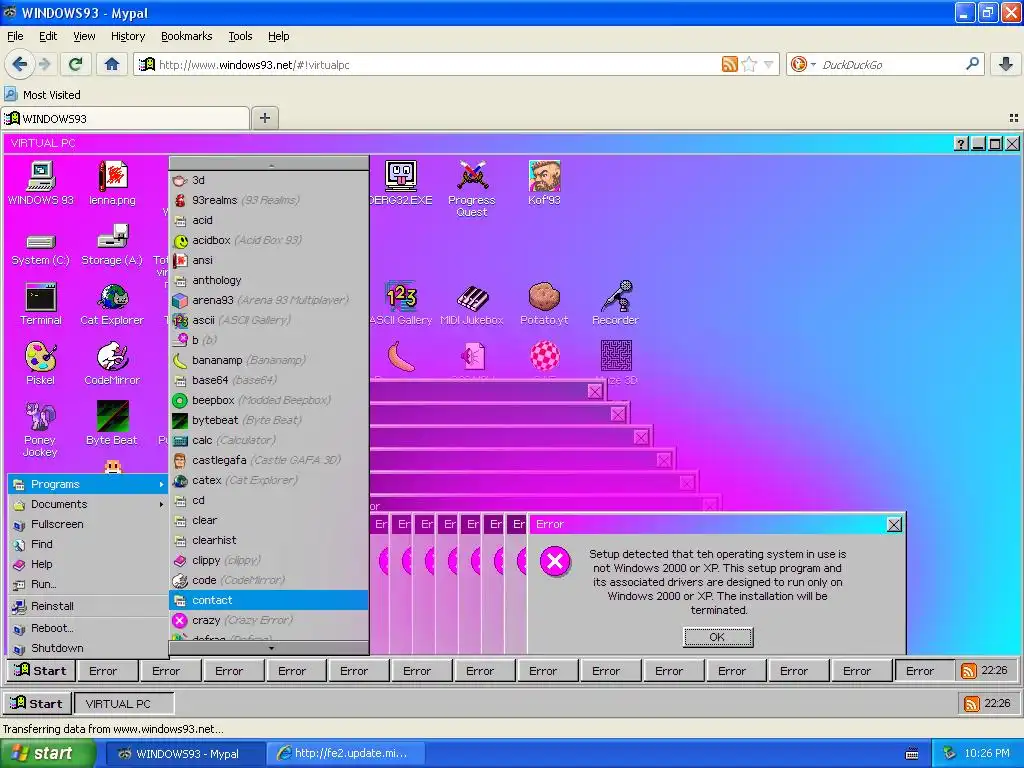Open the DERG32.EXE desktop icon

point(400,183)
